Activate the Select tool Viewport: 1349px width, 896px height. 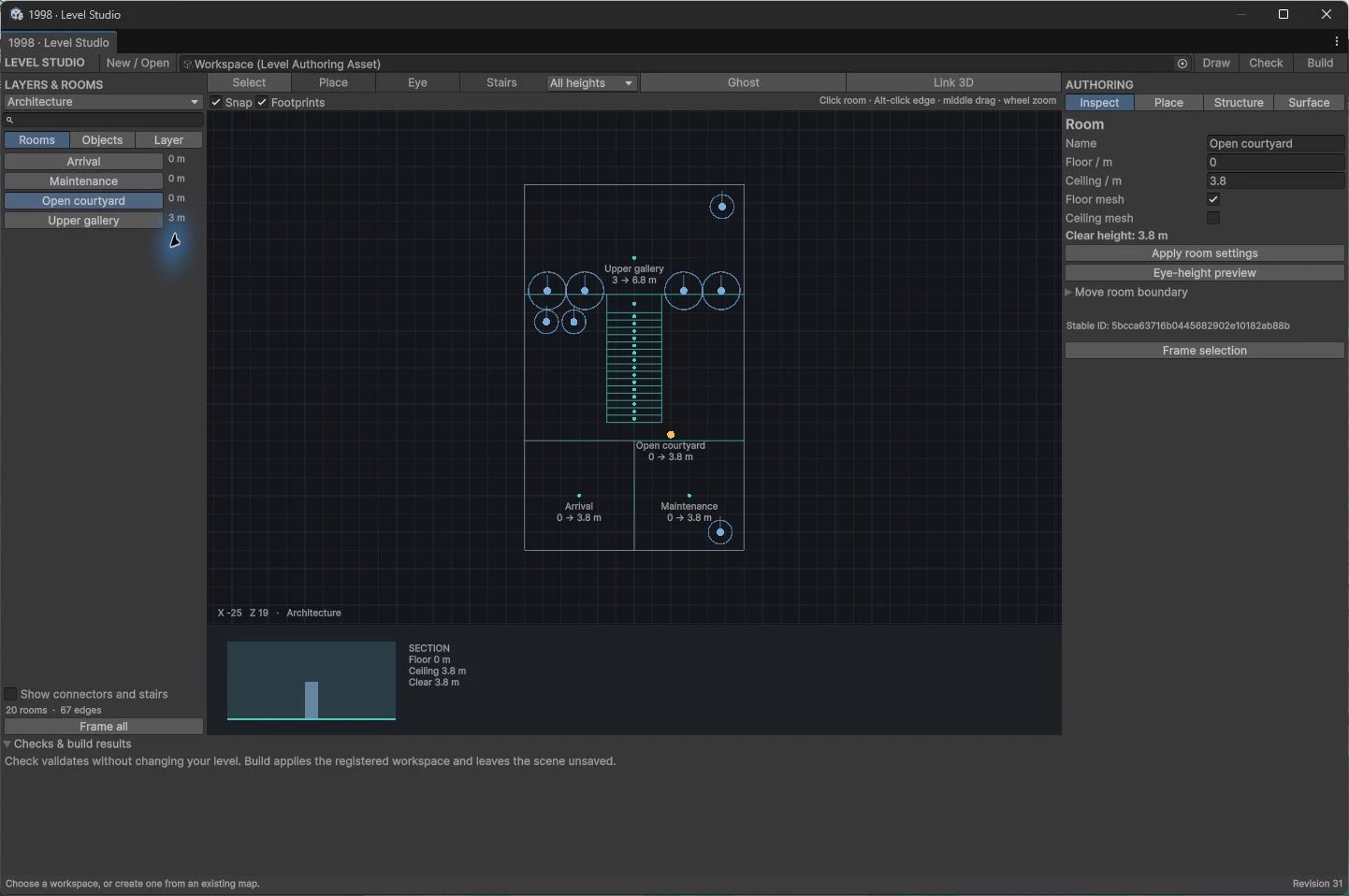(249, 82)
